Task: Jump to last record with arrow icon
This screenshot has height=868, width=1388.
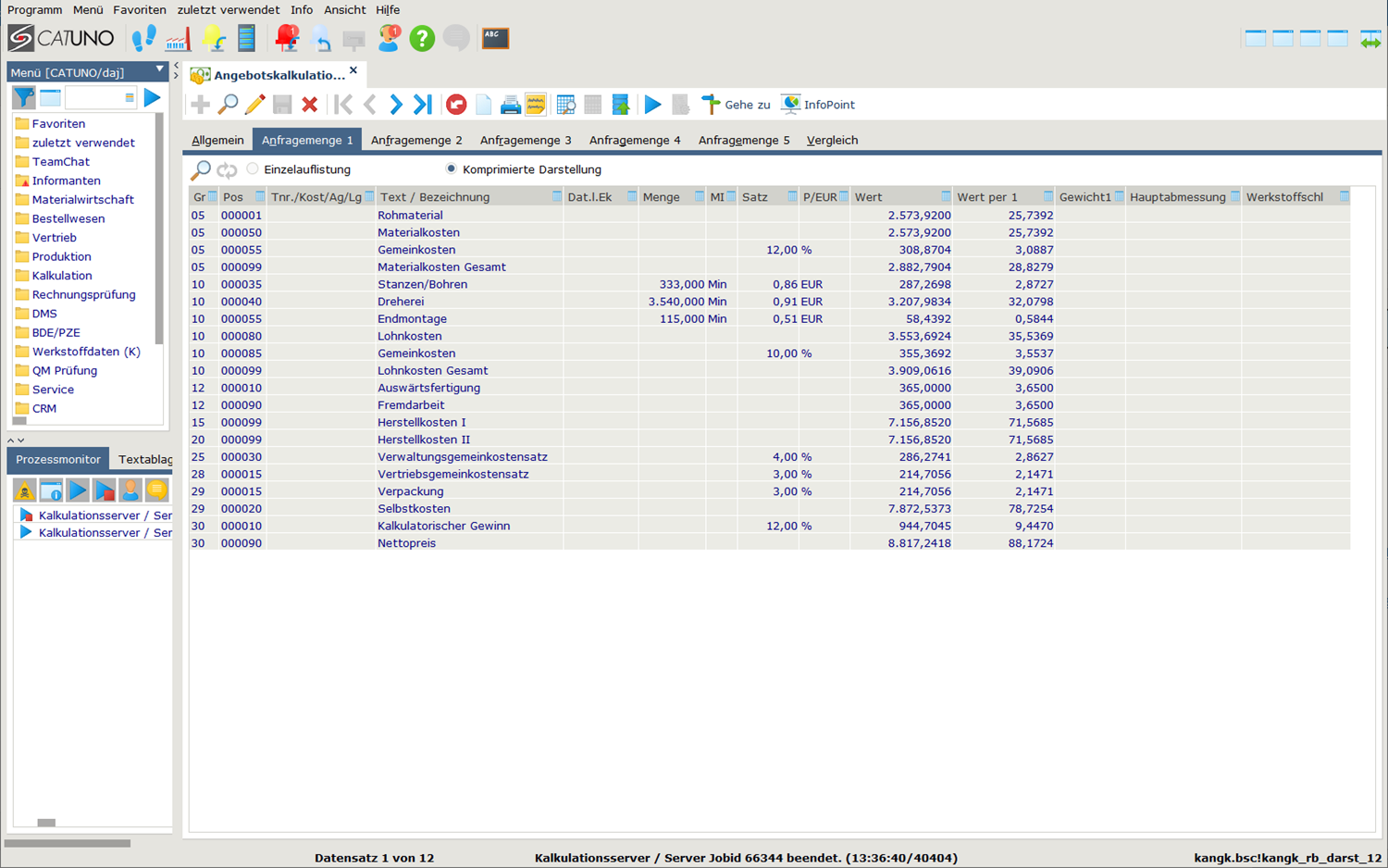Action: coord(423,105)
